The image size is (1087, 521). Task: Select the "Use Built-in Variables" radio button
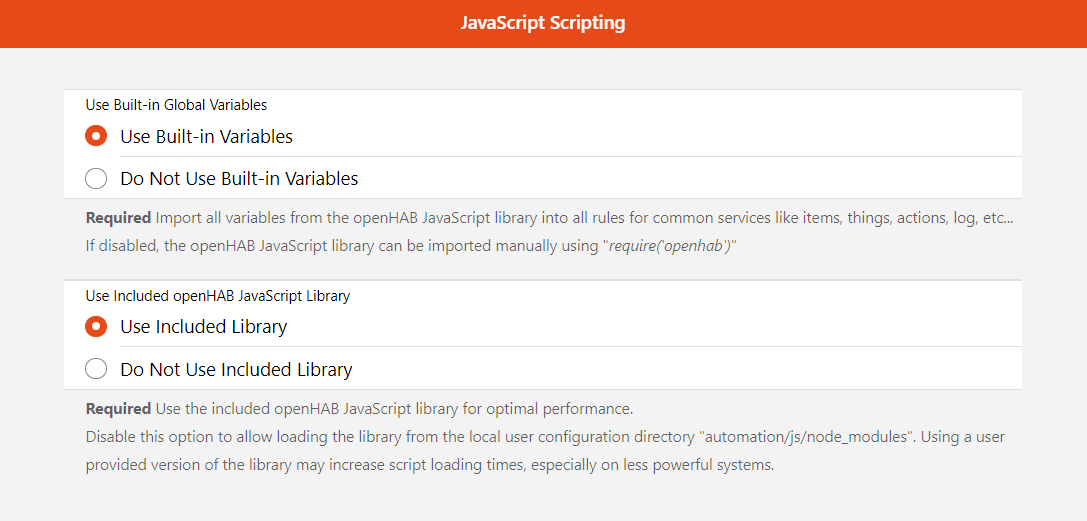click(96, 136)
